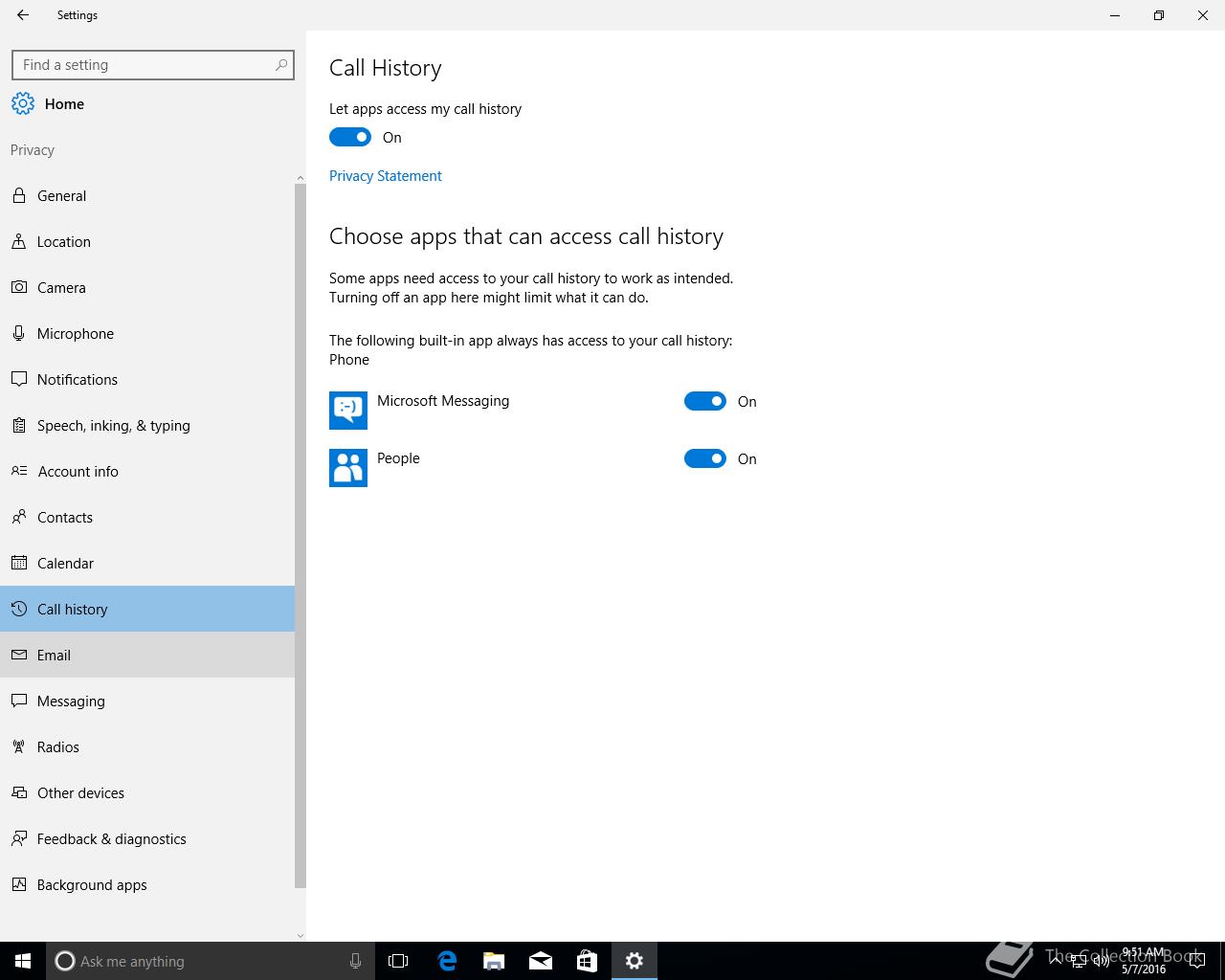
Task: Click the sidebar scroll down arrow
Action: [301, 936]
